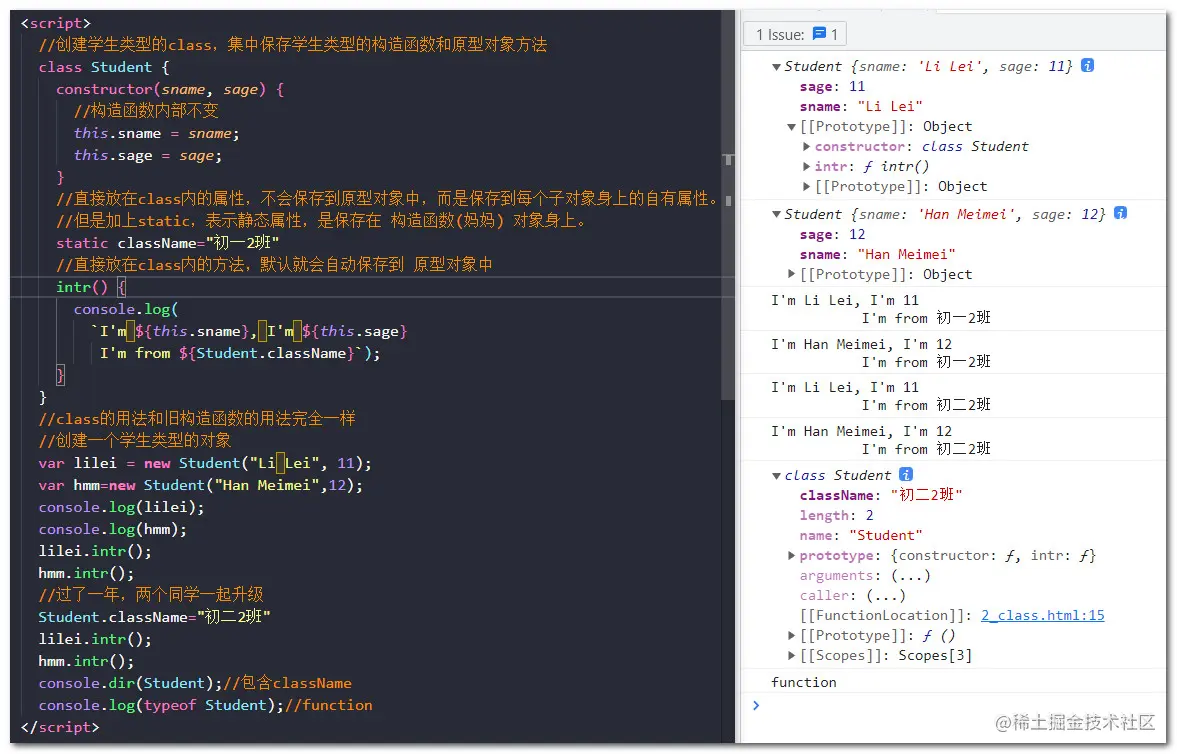Click the intr() method definition line
Viewport: 1177px width, 754px height.
(x=91, y=287)
